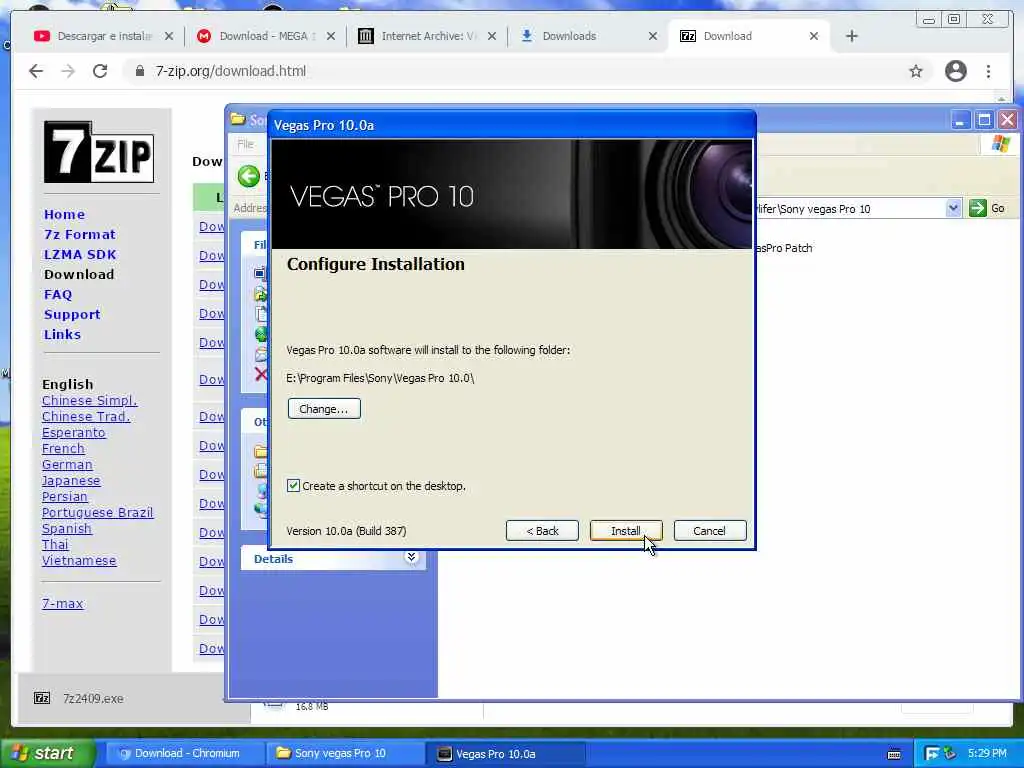Close the Internet Archive tab

click(492, 36)
